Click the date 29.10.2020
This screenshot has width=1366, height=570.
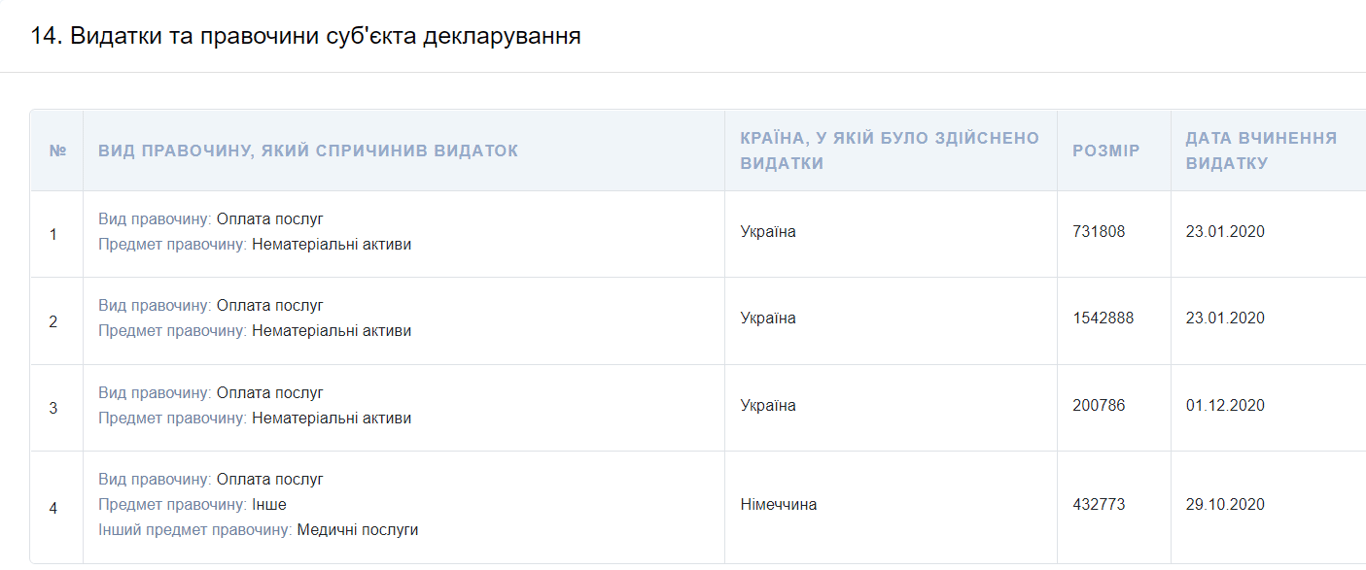[x=1225, y=505]
